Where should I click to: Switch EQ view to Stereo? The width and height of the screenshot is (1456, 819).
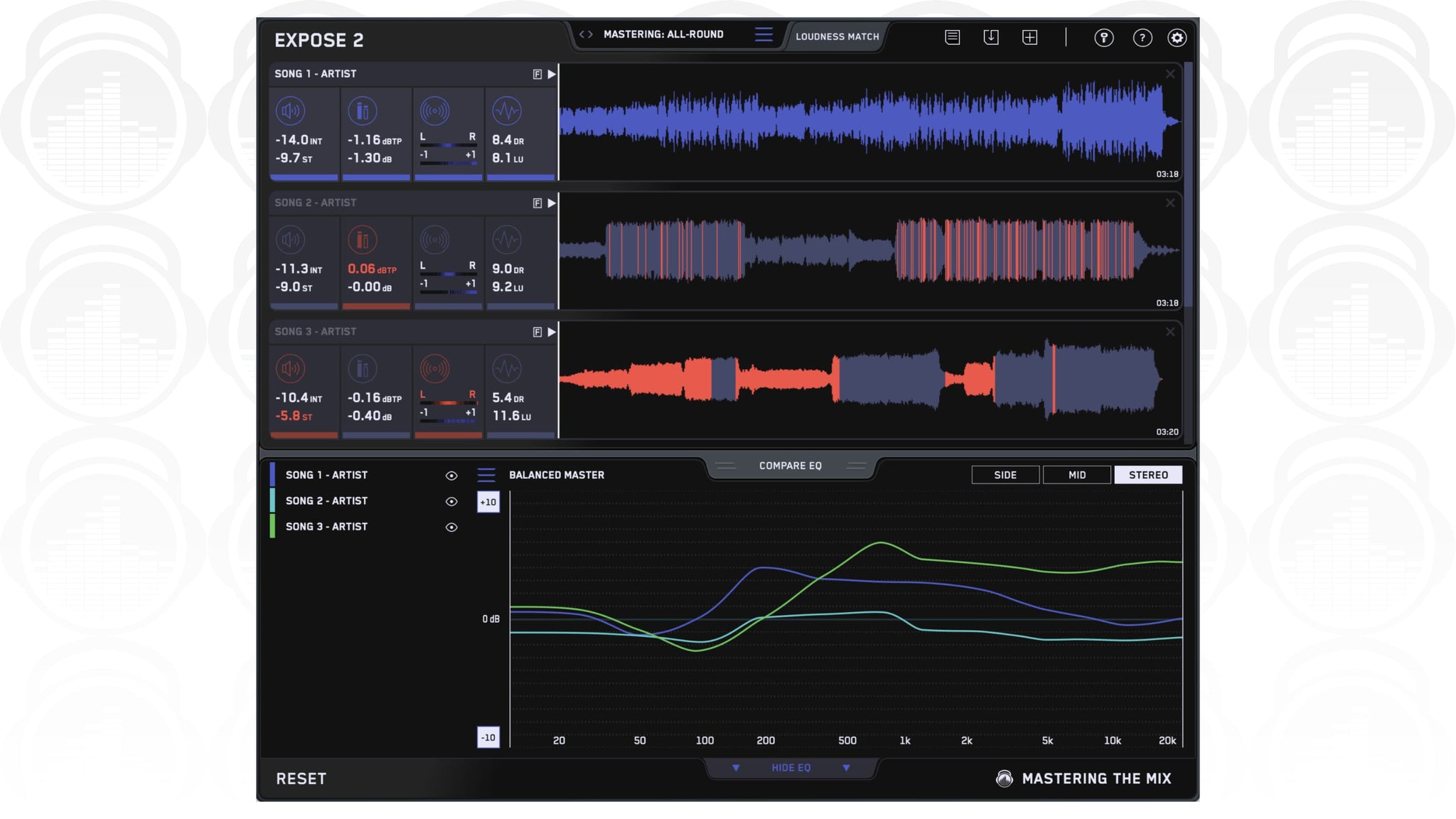coord(1148,475)
